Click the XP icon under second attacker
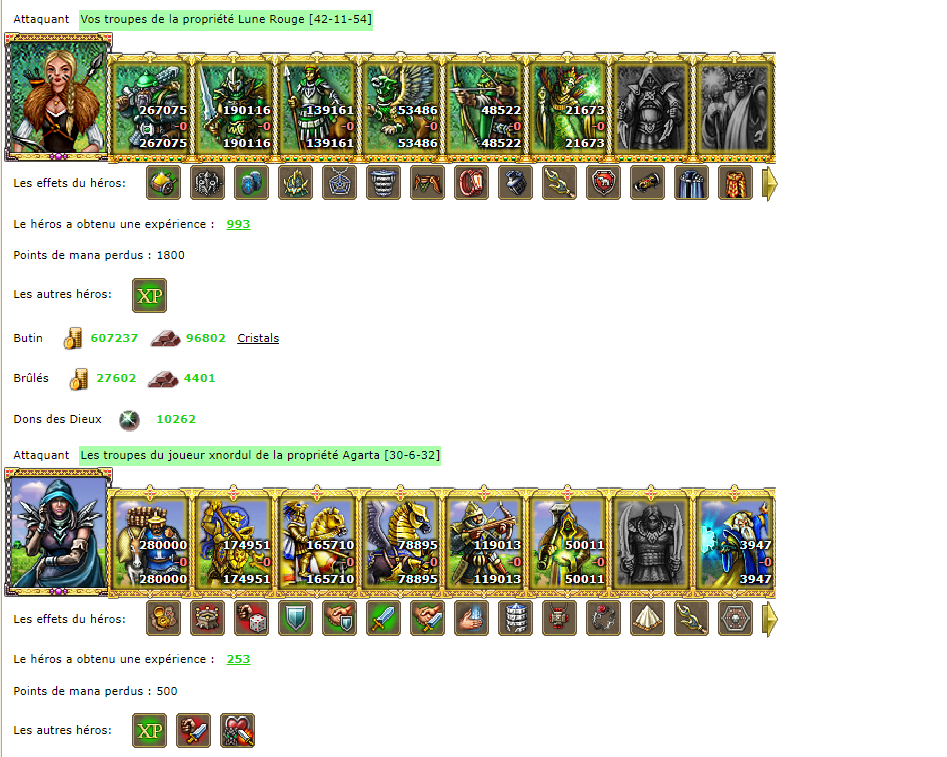This screenshot has height=757, width=947. click(x=149, y=730)
